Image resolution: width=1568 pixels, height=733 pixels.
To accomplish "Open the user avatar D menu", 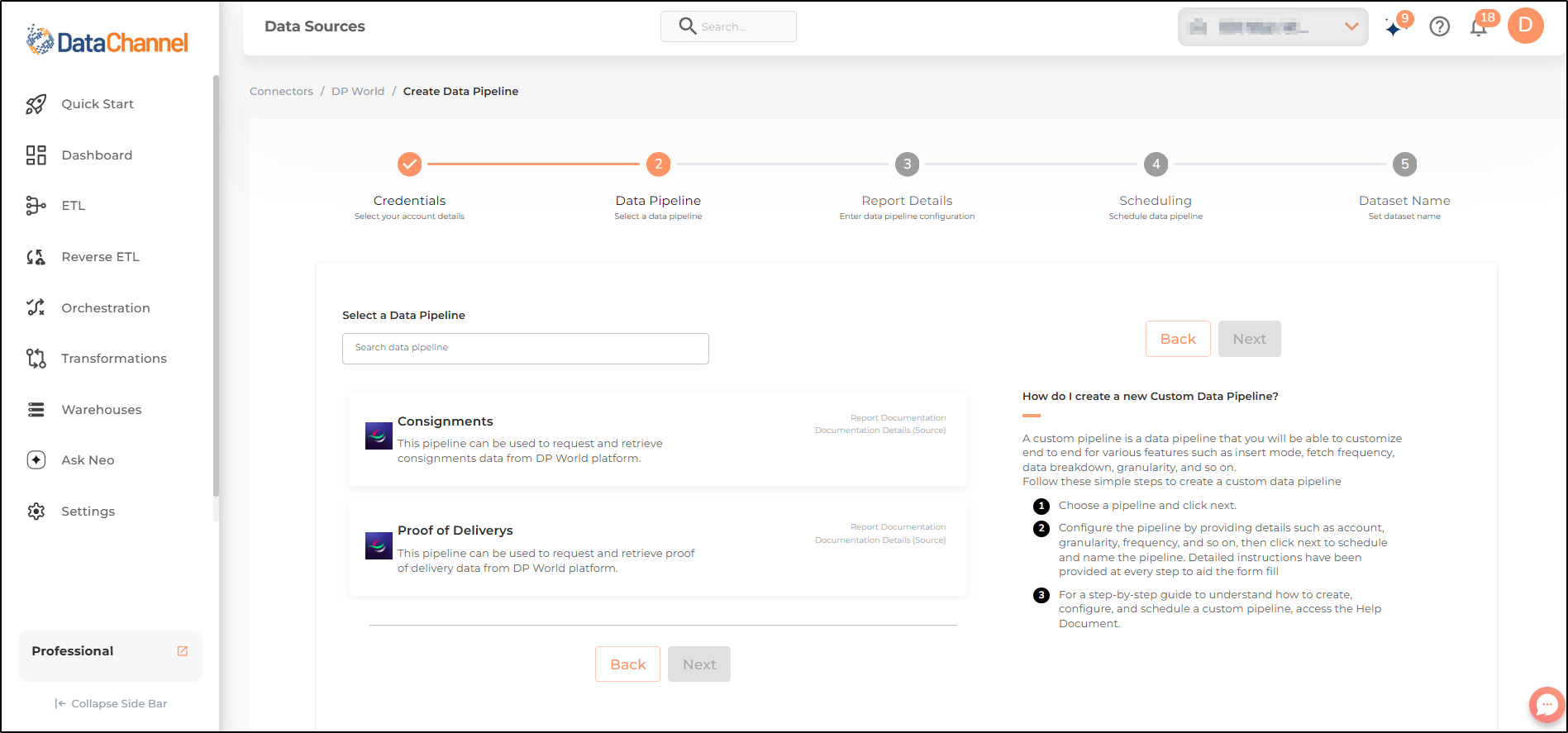I will click(x=1526, y=26).
